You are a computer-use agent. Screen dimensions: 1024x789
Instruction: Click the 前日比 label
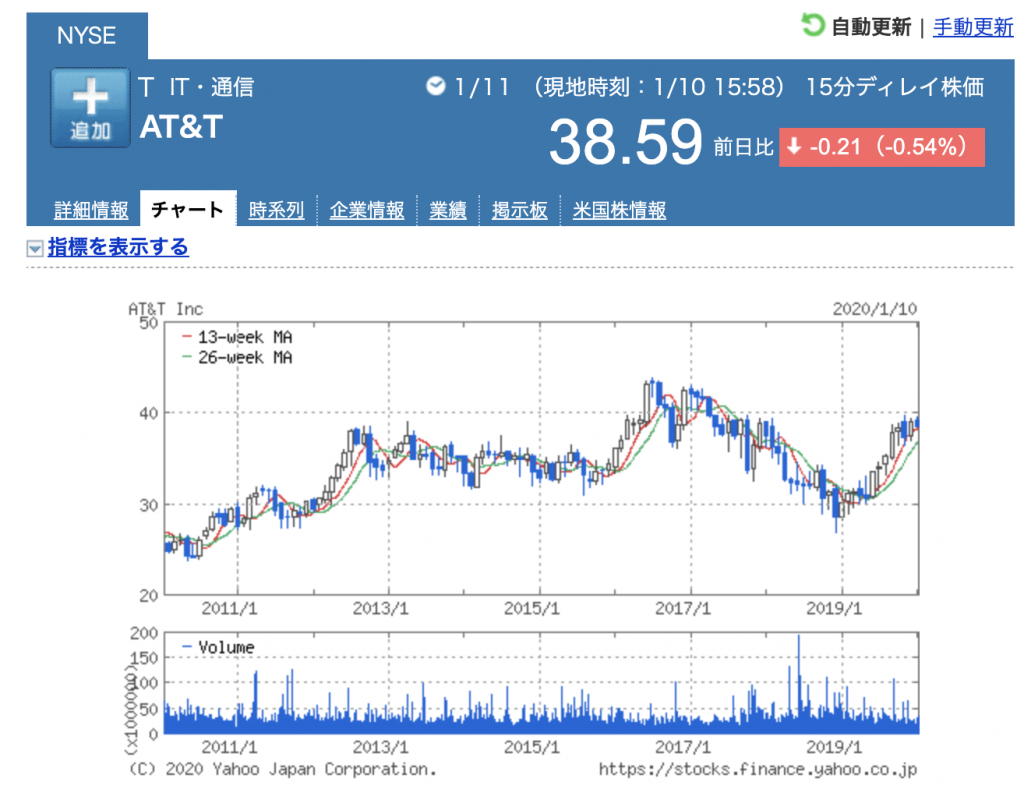tap(743, 147)
